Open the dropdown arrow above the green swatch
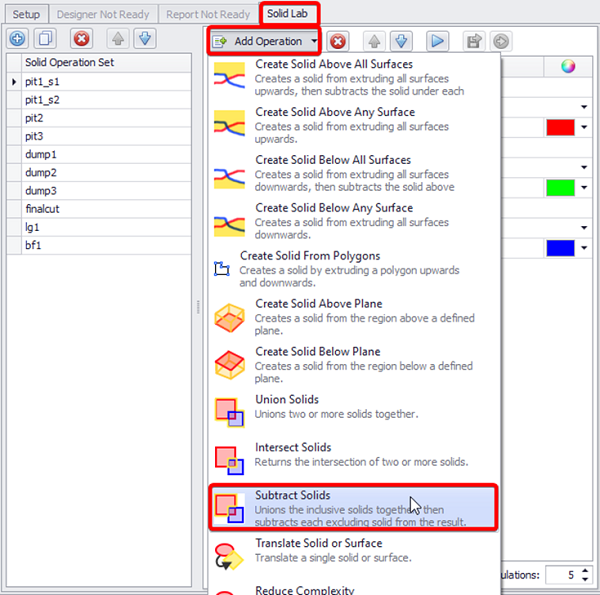The image size is (600, 595). [x=584, y=167]
